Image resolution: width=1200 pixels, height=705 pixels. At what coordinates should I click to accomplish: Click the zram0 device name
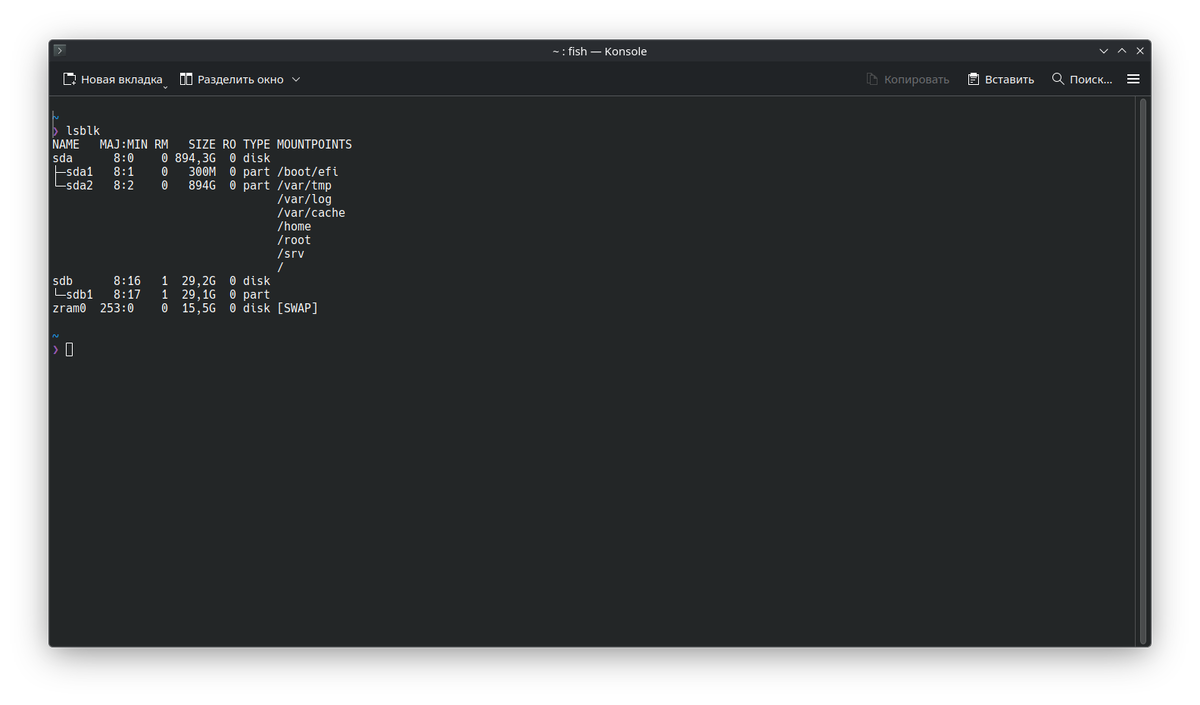(x=69, y=308)
